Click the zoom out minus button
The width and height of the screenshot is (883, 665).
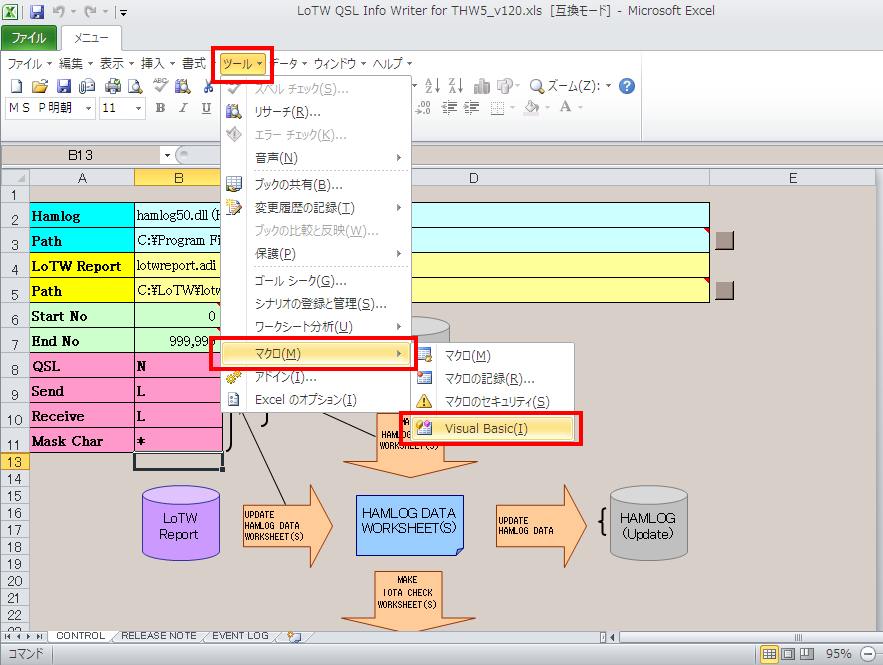(868, 654)
